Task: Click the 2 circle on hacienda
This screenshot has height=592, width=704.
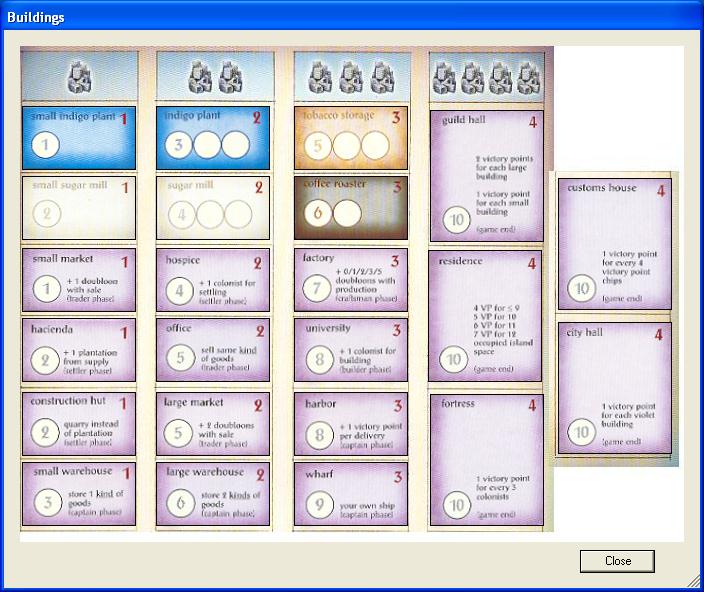Action: (45, 360)
